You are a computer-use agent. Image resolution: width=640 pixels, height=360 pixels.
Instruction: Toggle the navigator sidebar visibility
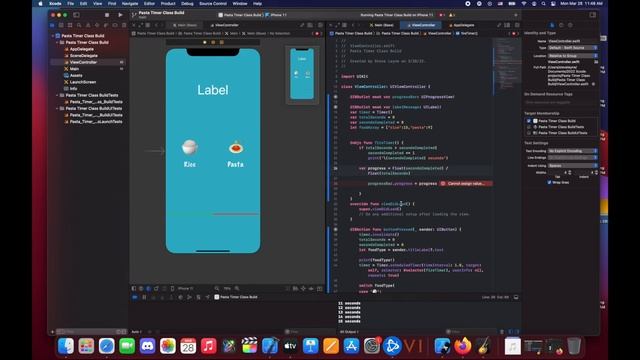pos(76,15)
